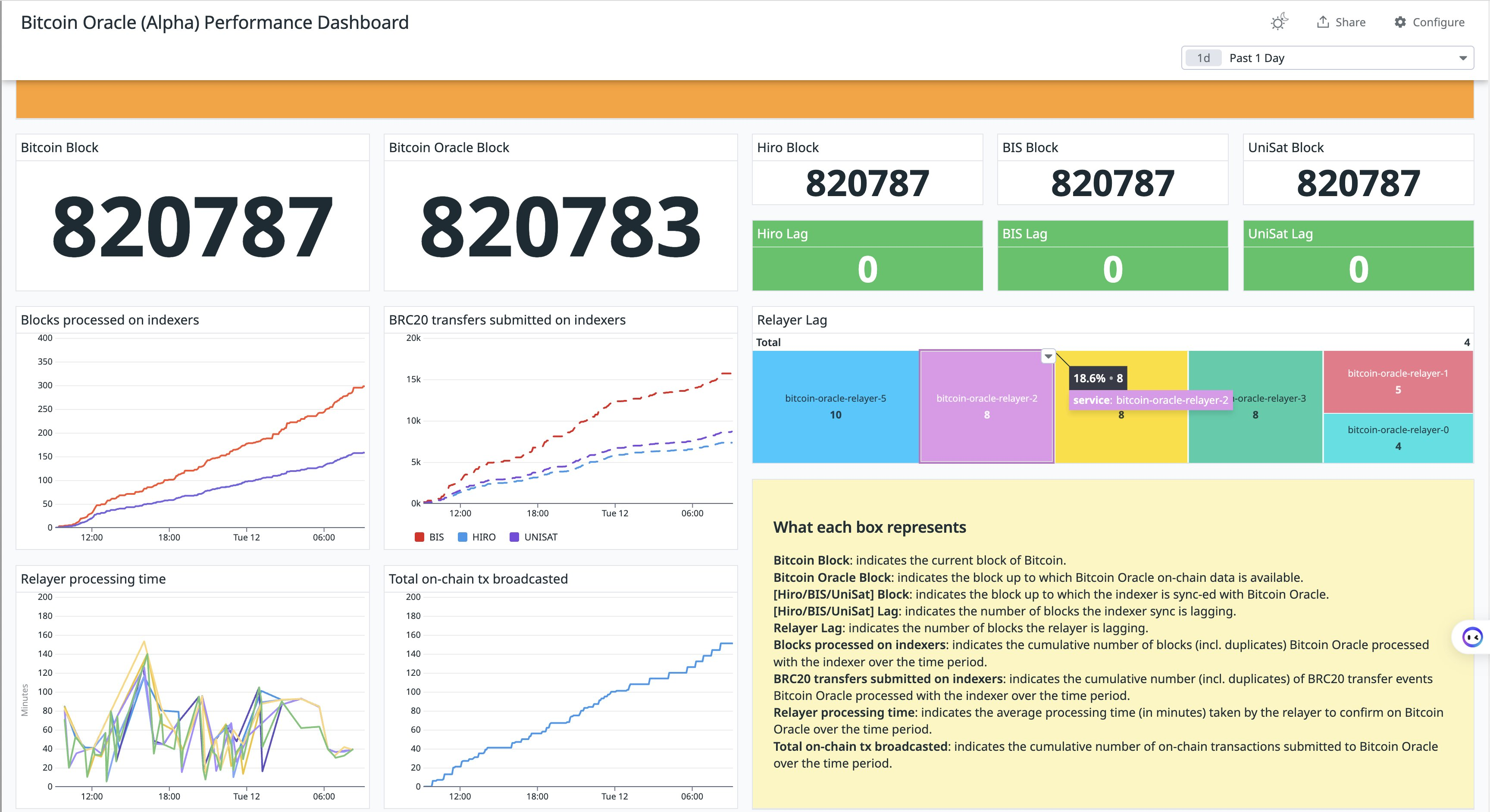
Task: Click the UniSat Block widget title
Action: (1286, 147)
